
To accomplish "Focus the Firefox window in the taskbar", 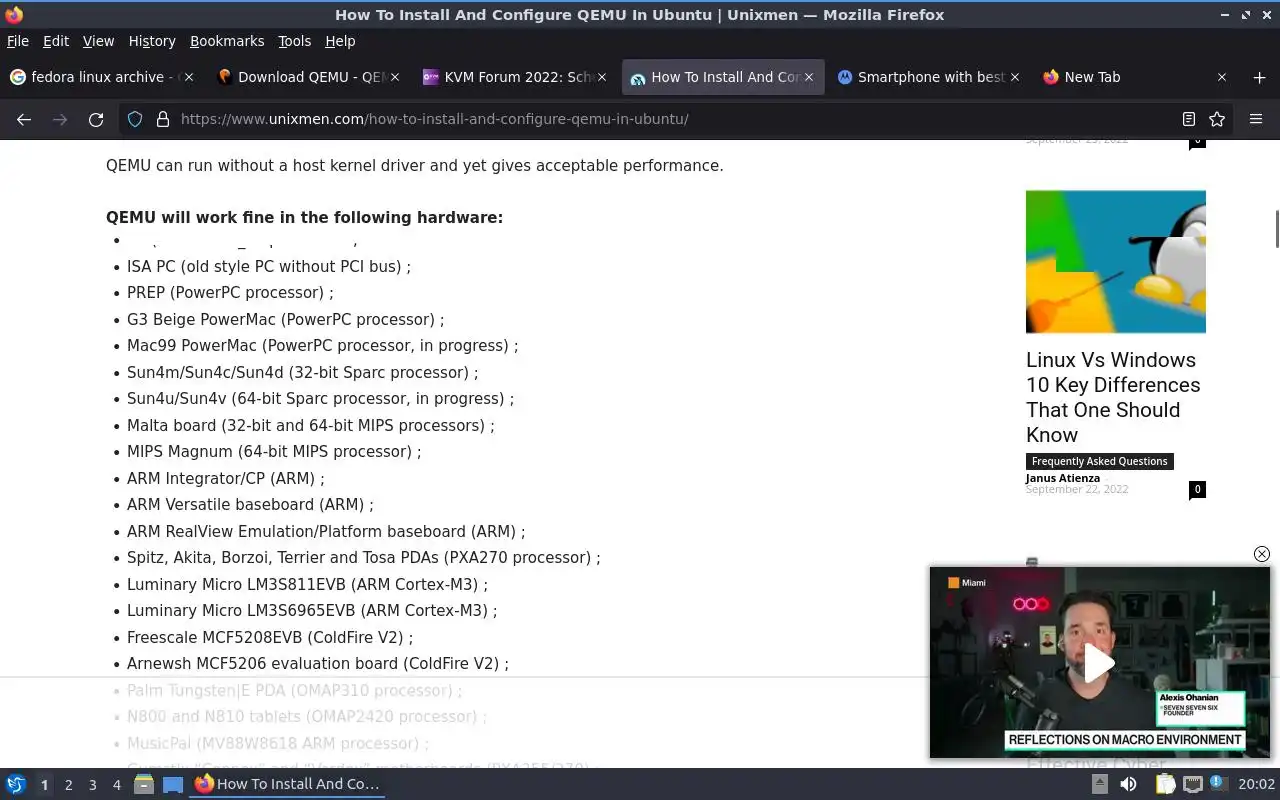I will [288, 785].
